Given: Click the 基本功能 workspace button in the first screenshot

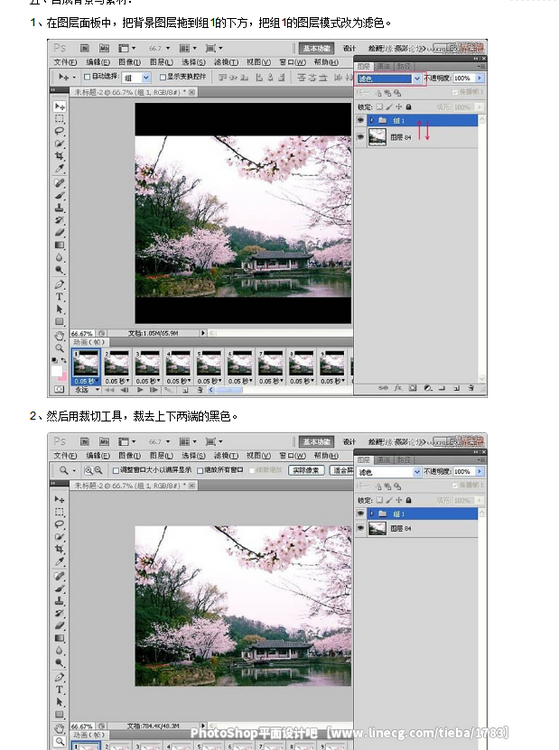Looking at the screenshot, I should (316, 48).
